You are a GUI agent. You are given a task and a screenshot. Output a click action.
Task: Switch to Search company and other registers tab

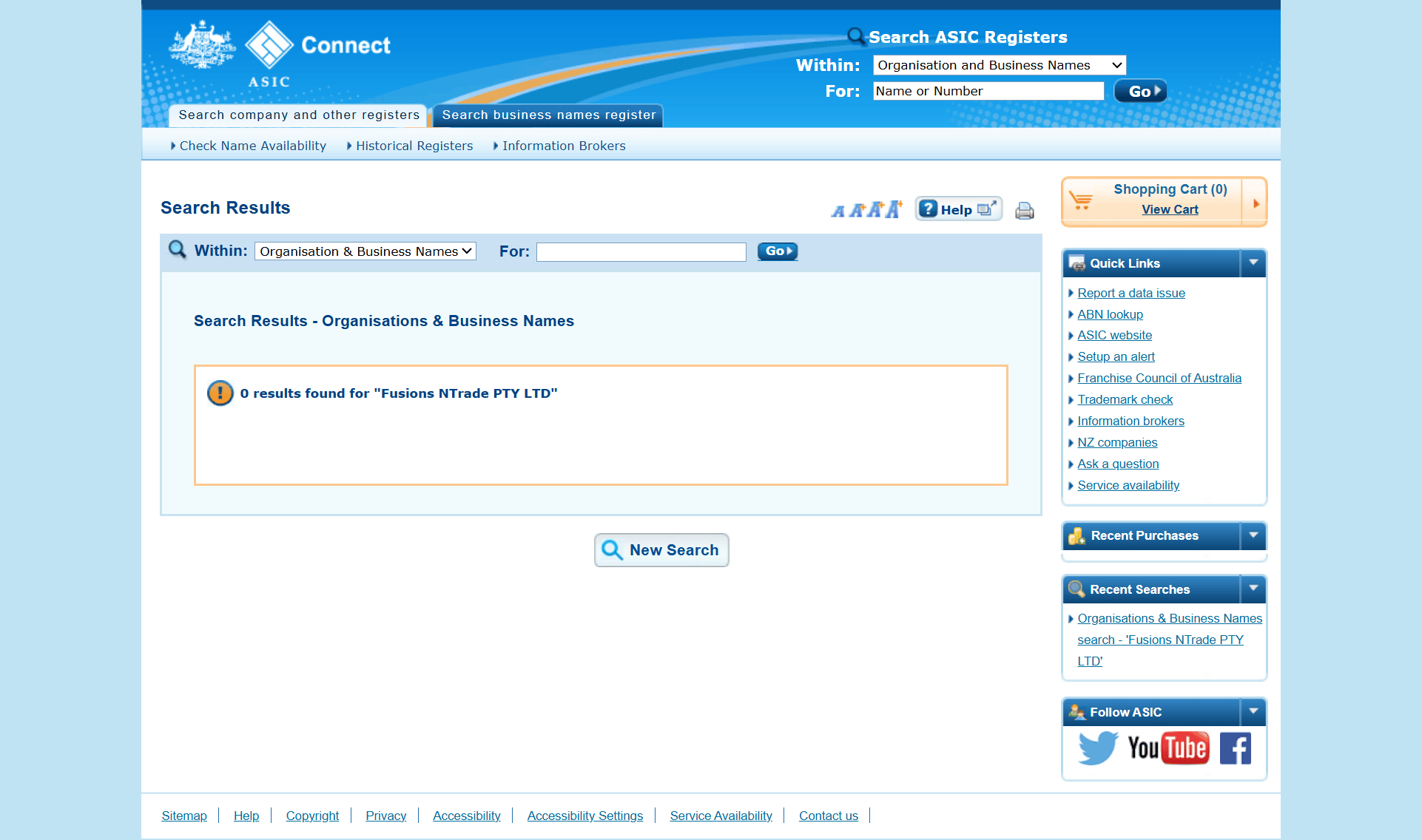pos(299,115)
